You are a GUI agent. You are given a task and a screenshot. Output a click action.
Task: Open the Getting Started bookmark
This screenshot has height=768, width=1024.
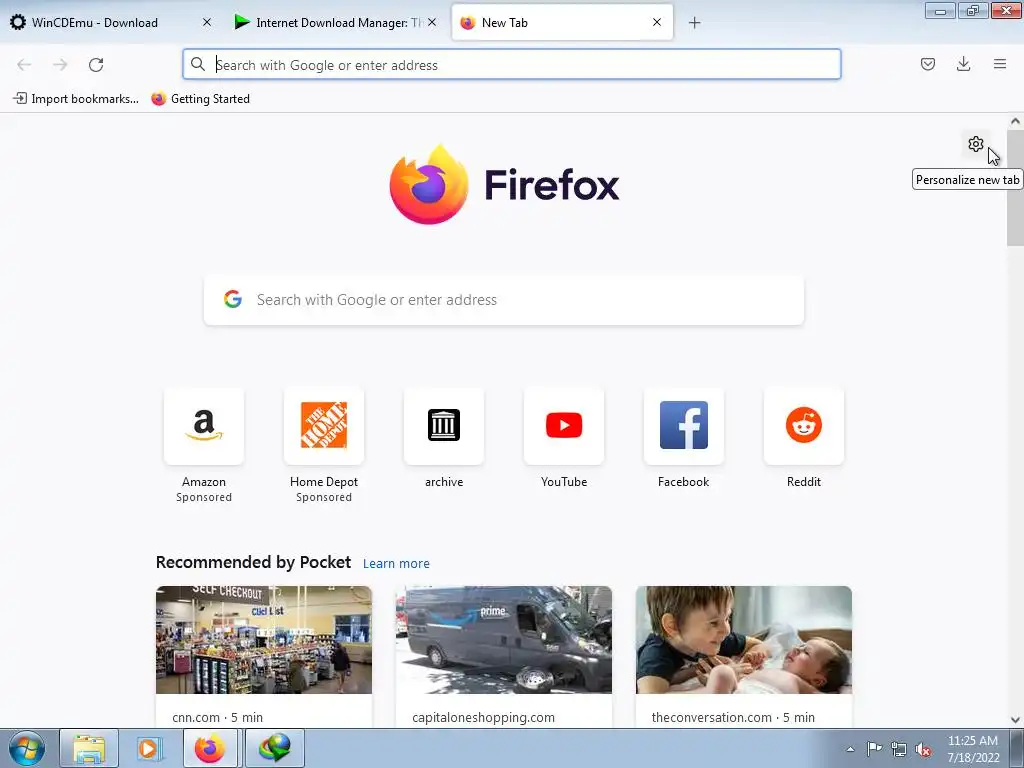200,99
